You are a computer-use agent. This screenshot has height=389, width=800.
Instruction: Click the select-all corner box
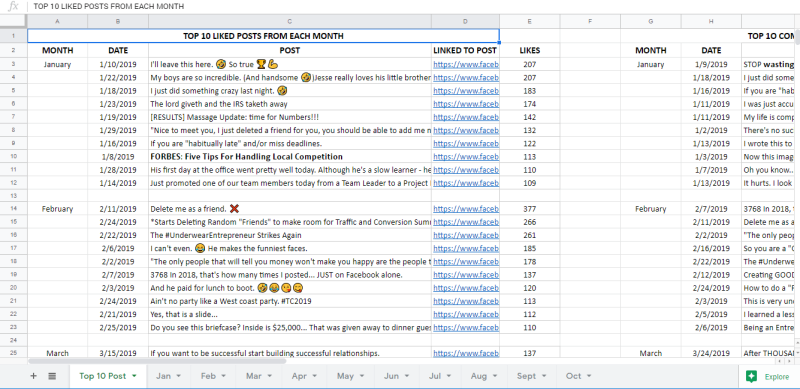[x=13, y=21]
